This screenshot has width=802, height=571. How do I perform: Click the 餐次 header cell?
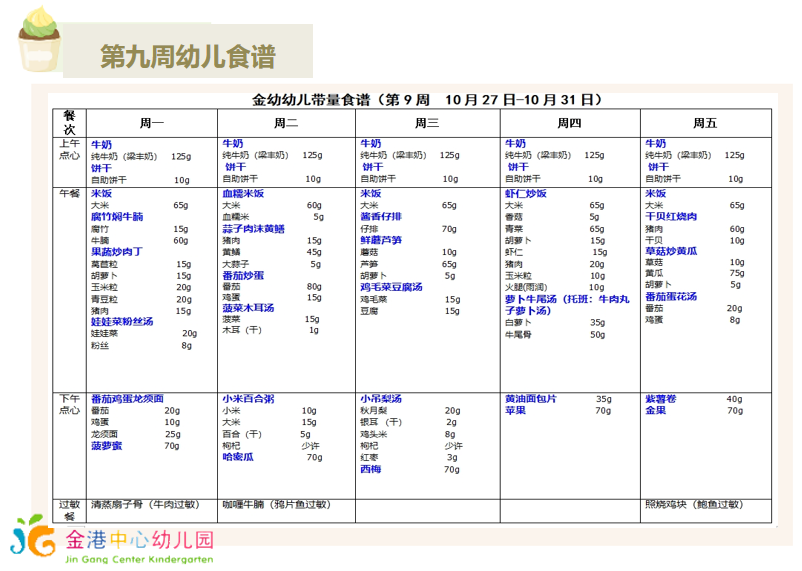tap(70, 123)
